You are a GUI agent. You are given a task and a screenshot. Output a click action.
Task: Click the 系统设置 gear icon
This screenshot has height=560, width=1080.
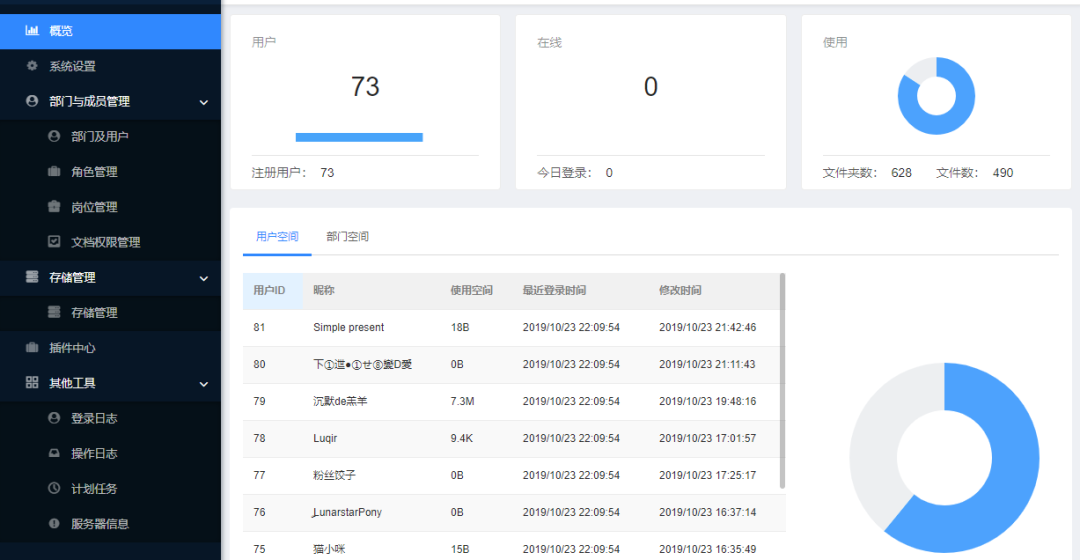32,66
